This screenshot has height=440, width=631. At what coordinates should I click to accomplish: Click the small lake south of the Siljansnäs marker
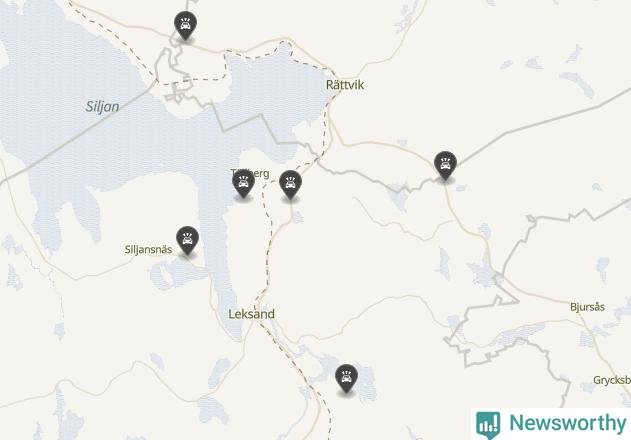point(179,273)
